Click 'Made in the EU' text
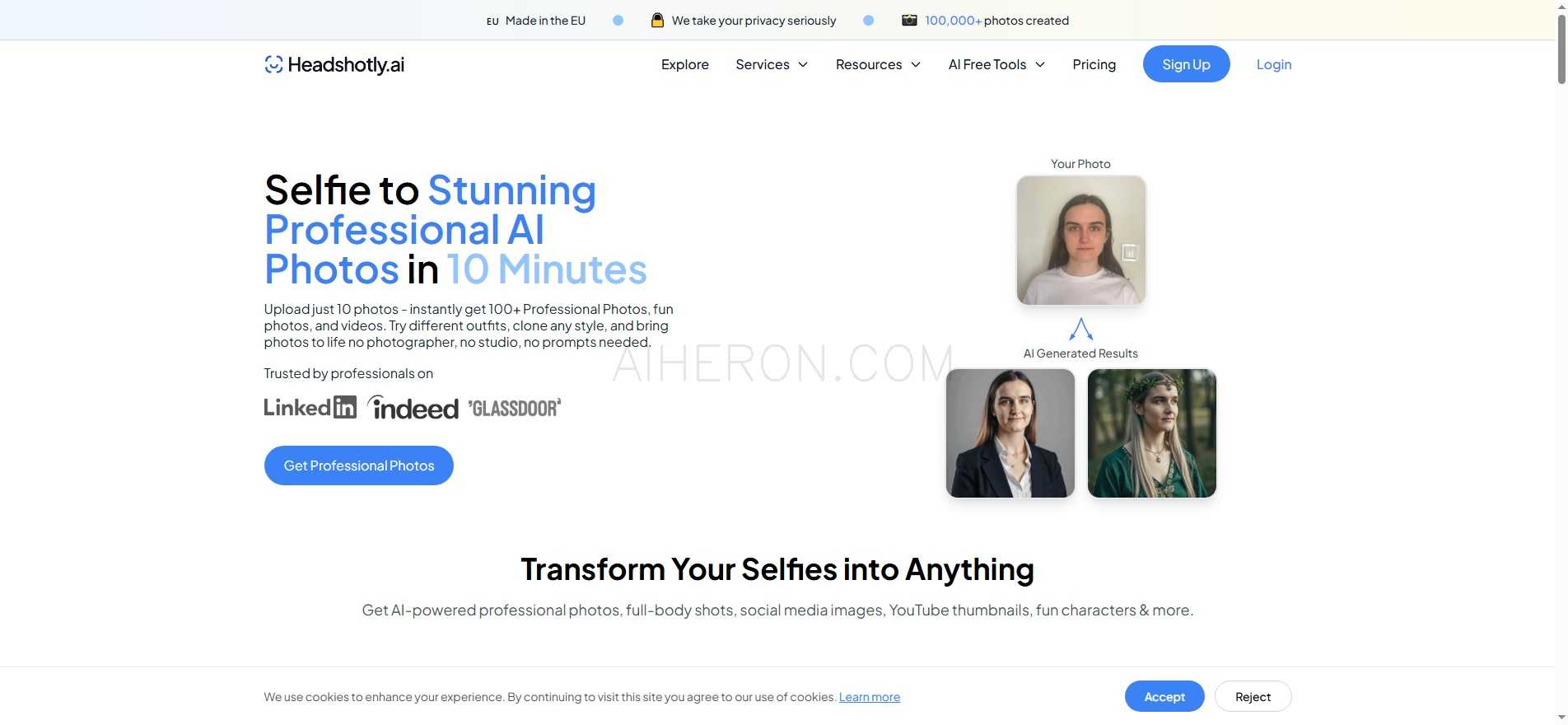Image resolution: width=1568 pixels, height=725 pixels. click(545, 21)
